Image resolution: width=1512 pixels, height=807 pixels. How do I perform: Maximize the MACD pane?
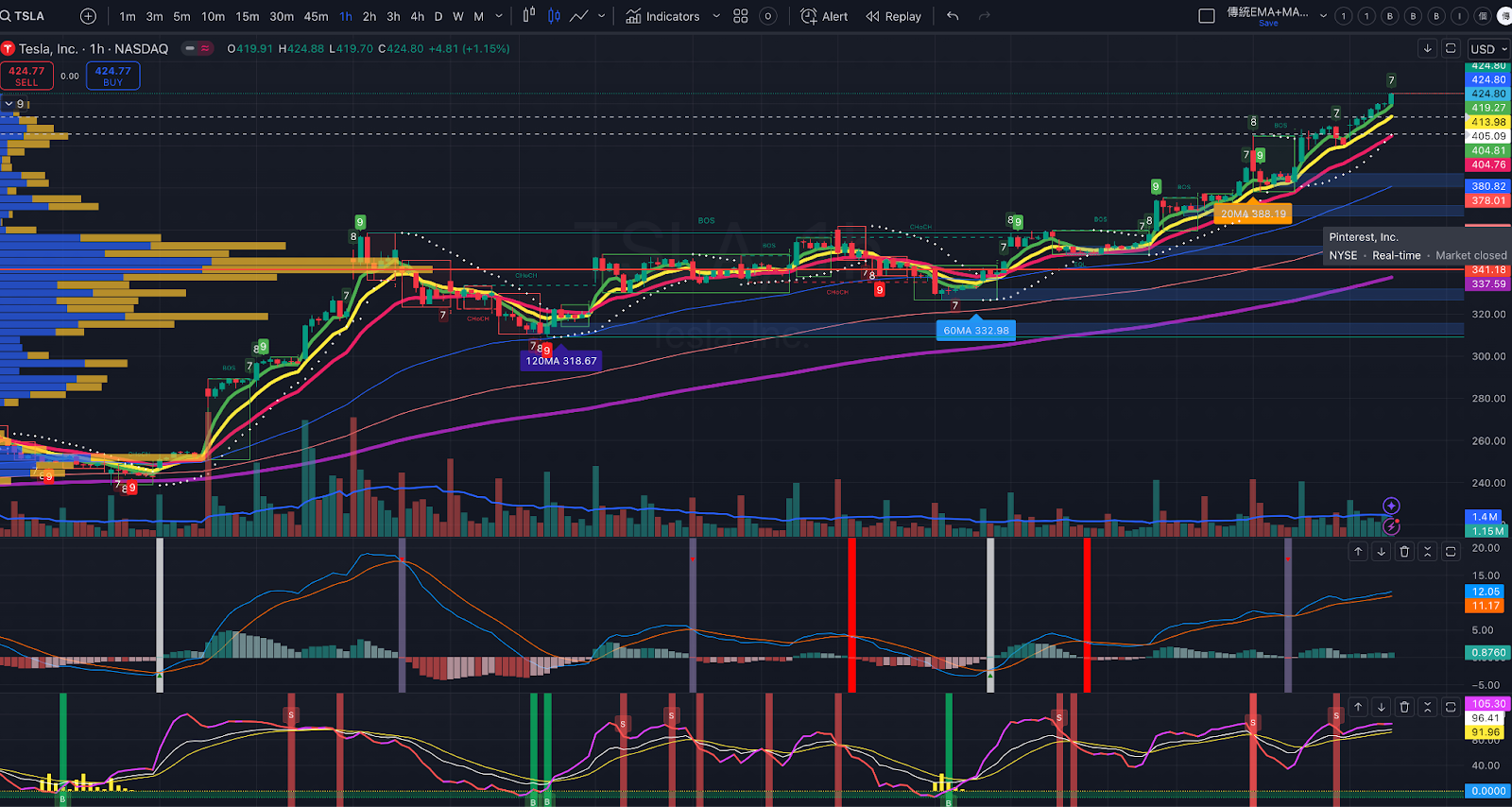(1451, 552)
